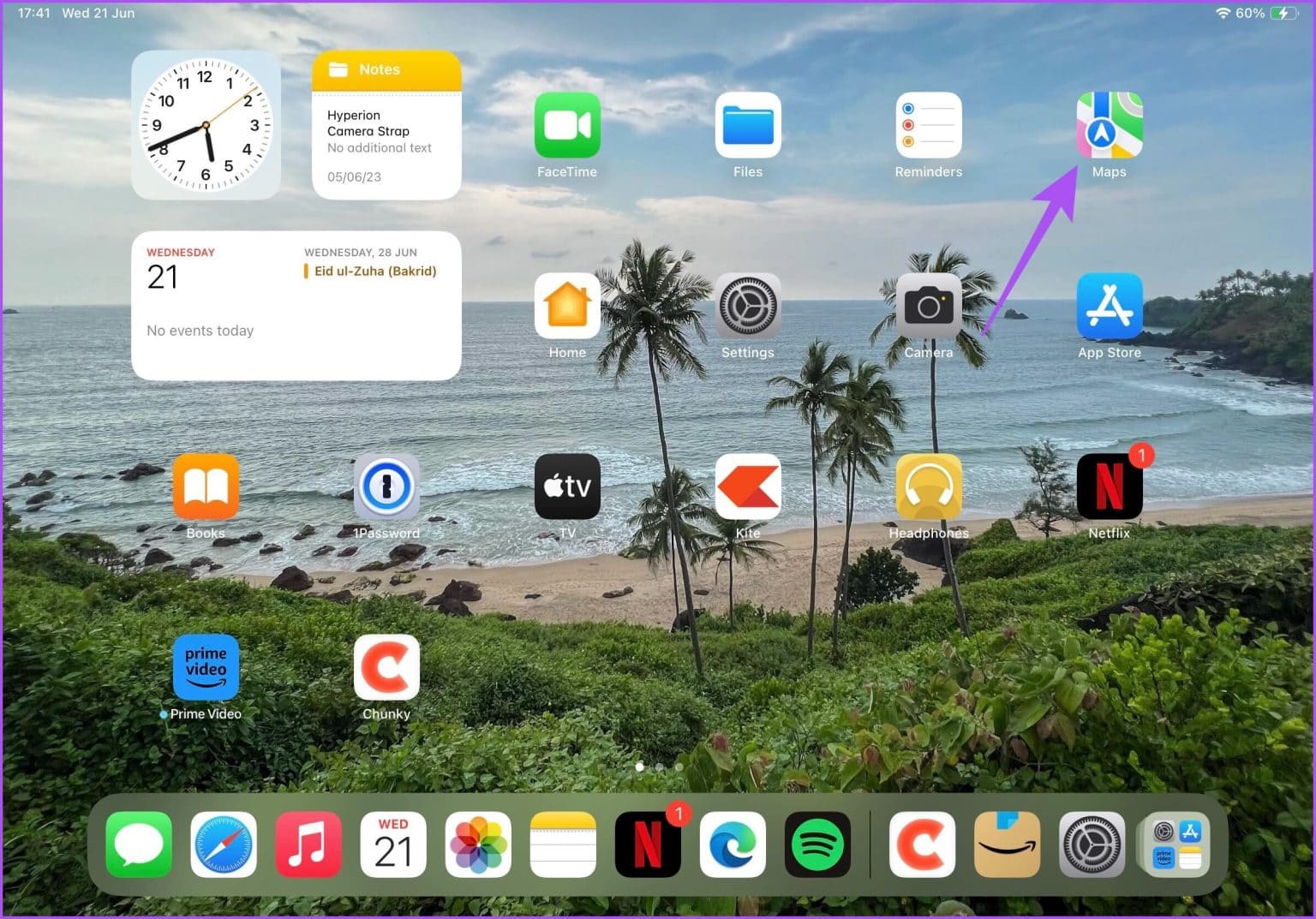Launch Microsoft Edge from the dock
Screen dimensions: 1316x919
coord(733,844)
